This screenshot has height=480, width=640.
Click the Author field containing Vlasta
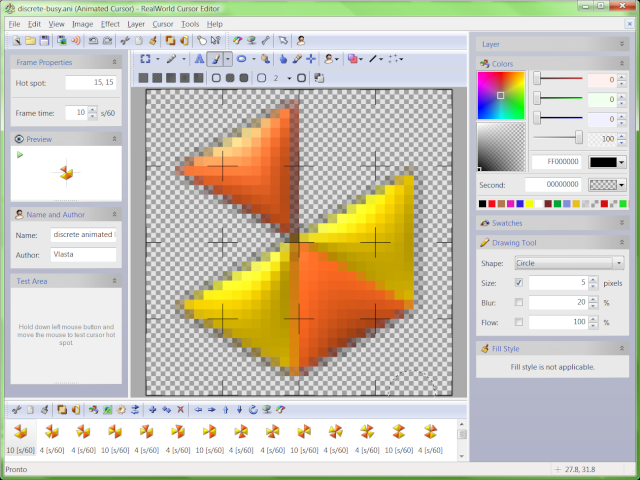tap(83, 254)
